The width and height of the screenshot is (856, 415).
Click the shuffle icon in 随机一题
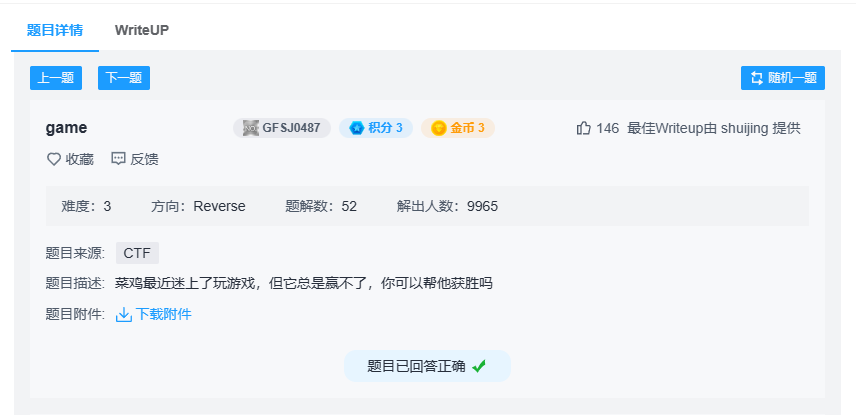tap(756, 78)
